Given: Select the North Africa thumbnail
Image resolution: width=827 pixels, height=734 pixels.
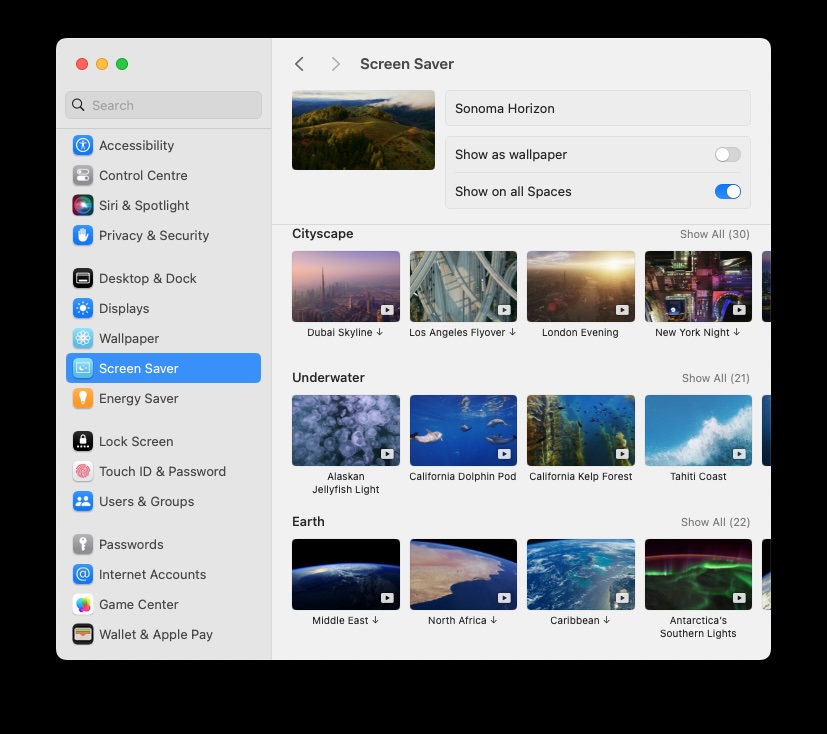Looking at the screenshot, I should [464, 574].
